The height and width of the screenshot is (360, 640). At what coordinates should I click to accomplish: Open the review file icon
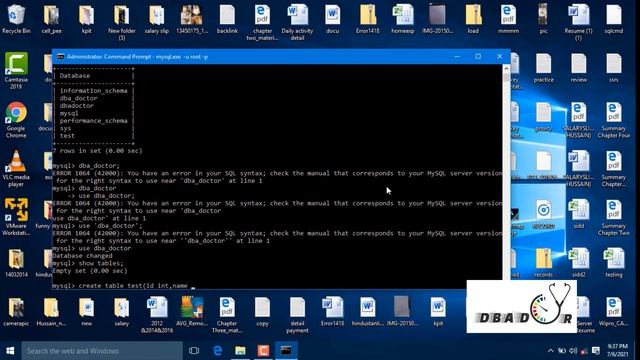click(579, 67)
